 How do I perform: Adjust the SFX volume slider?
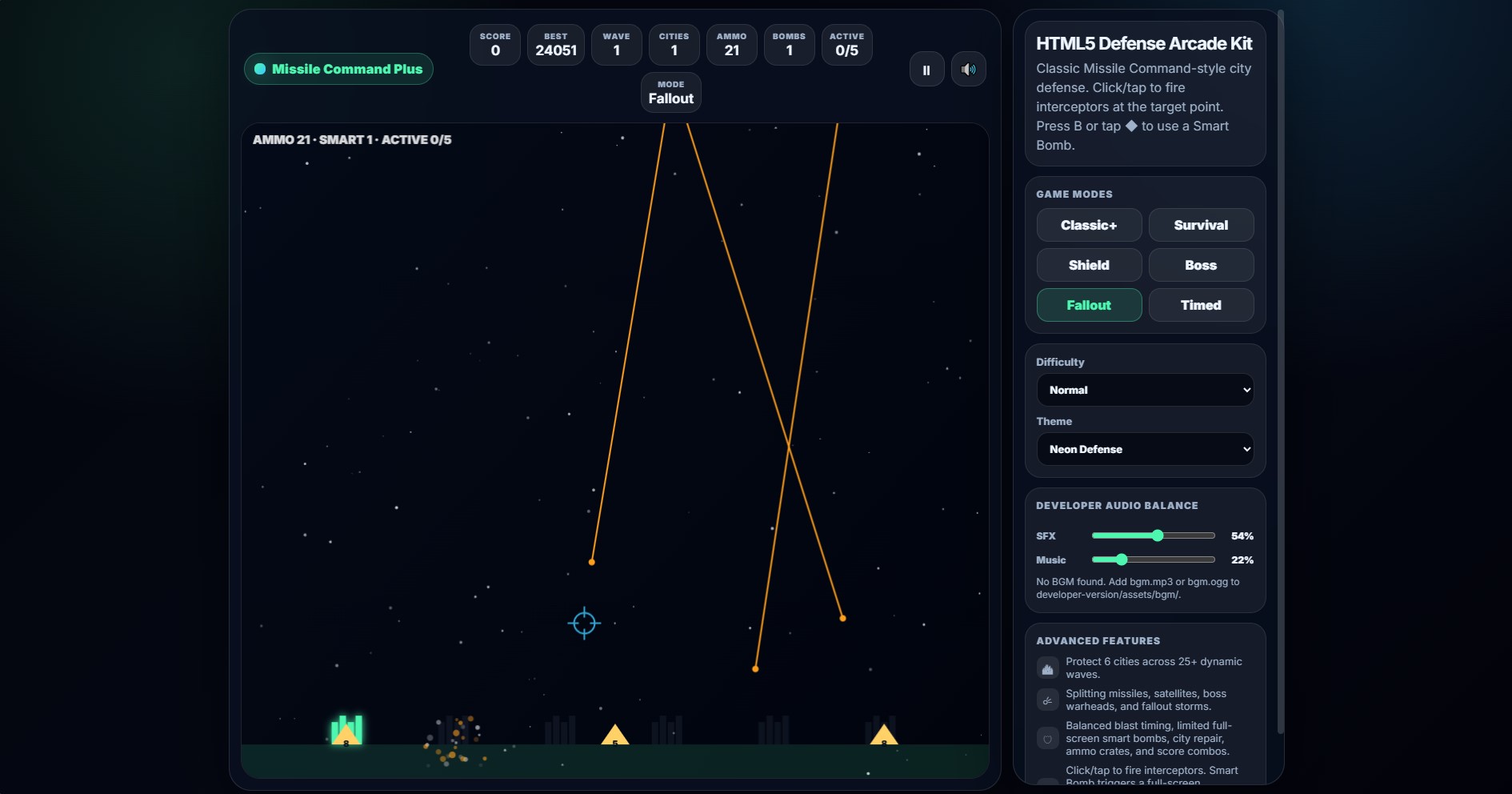pos(1153,535)
